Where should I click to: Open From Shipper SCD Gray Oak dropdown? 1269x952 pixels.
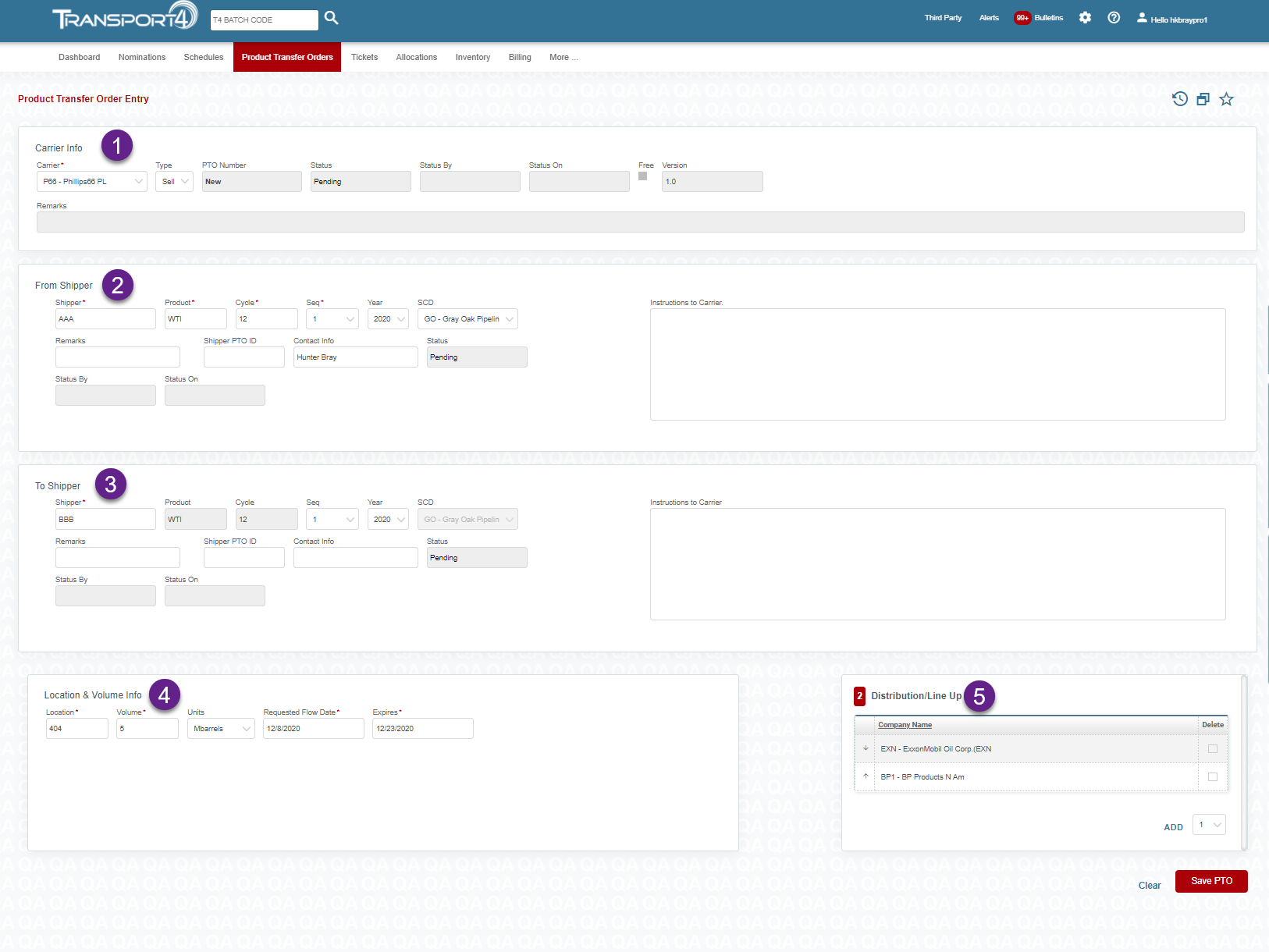467,319
